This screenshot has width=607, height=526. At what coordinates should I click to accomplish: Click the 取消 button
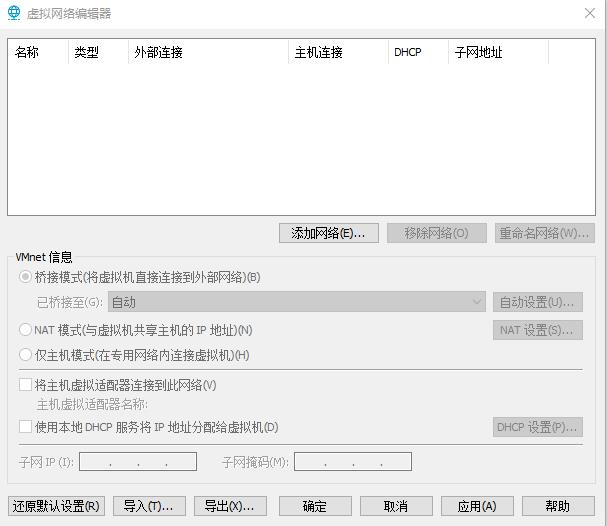[x=396, y=506]
